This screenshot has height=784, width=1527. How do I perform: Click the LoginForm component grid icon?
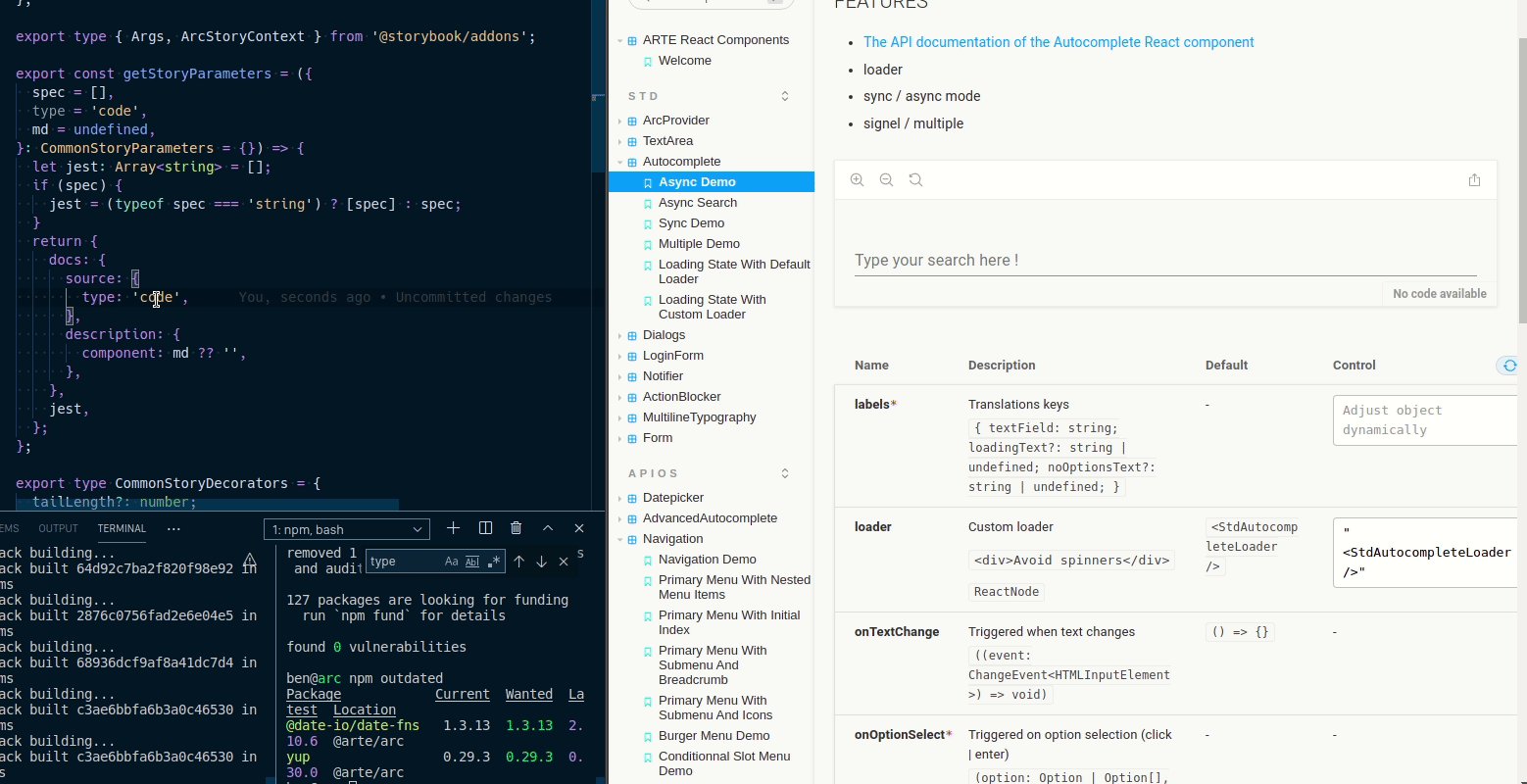click(x=632, y=356)
